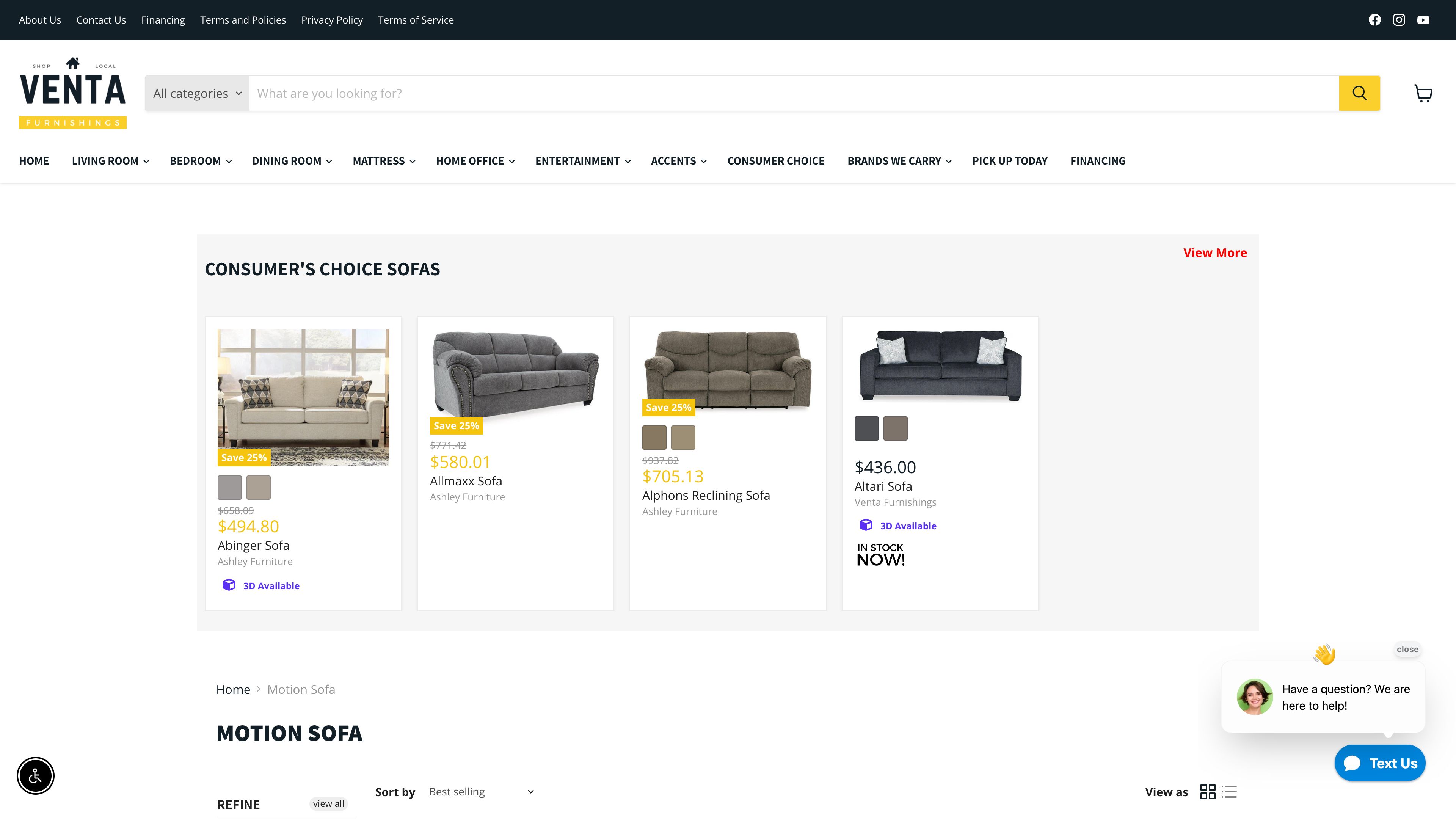Close the chat helper popup
This screenshot has height=819, width=1456.
tap(1407, 649)
